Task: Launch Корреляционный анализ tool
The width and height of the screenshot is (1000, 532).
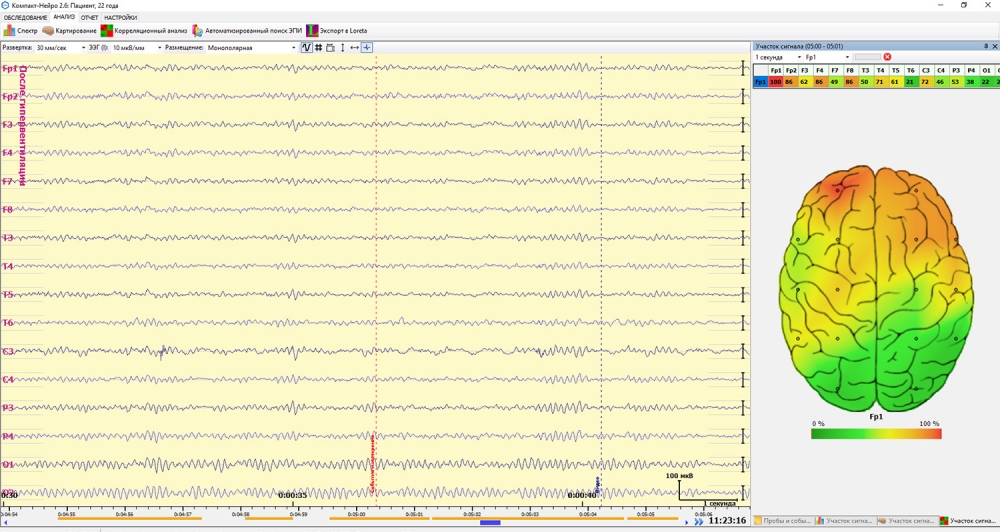Action: [x=144, y=31]
